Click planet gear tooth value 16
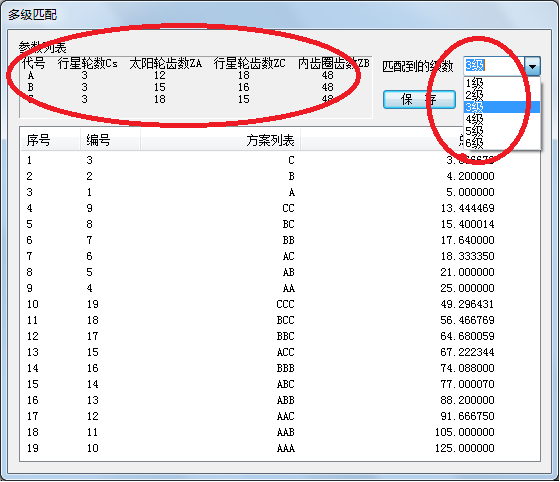The height and width of the screenshot is (482, 560). (244, 87)
